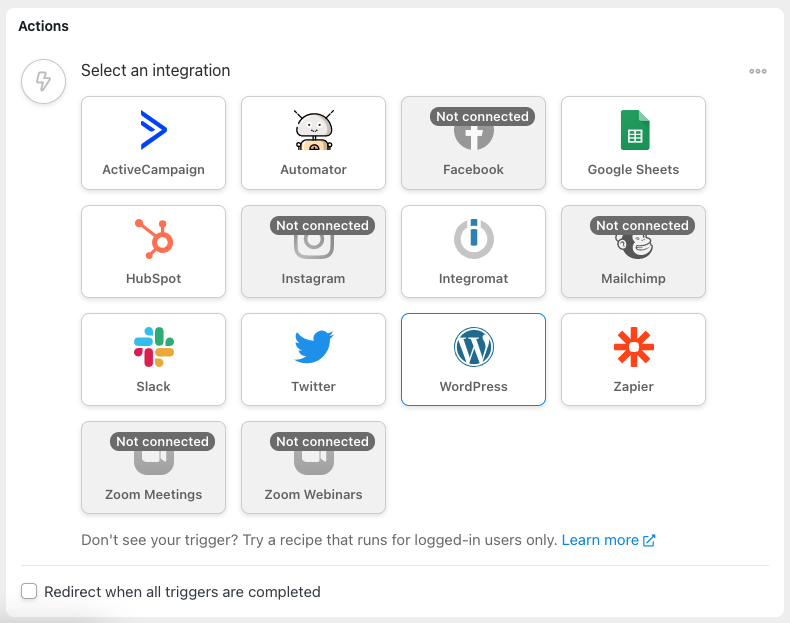Select the Zoom Webinars integration
790x623 pixels.
(x=313, y=468)
